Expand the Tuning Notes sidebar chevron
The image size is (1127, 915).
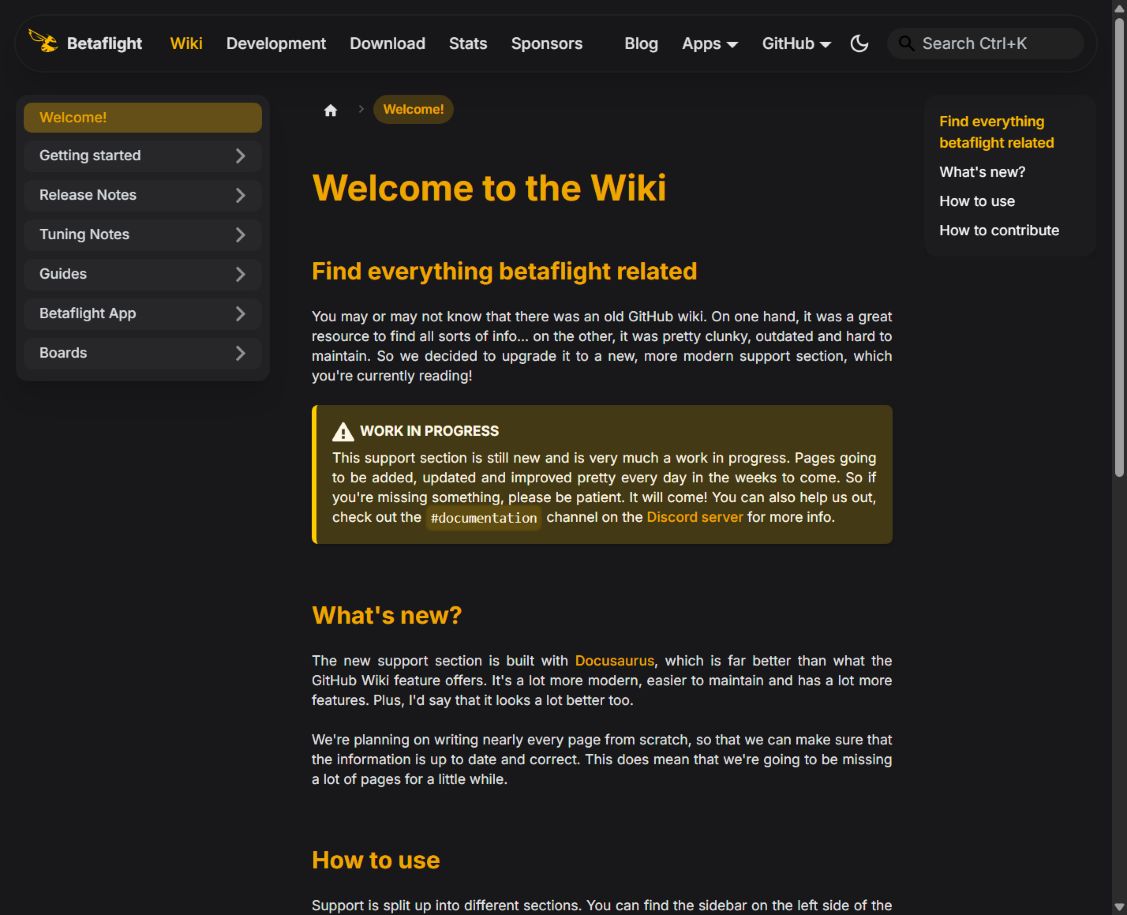pos(240,235)
